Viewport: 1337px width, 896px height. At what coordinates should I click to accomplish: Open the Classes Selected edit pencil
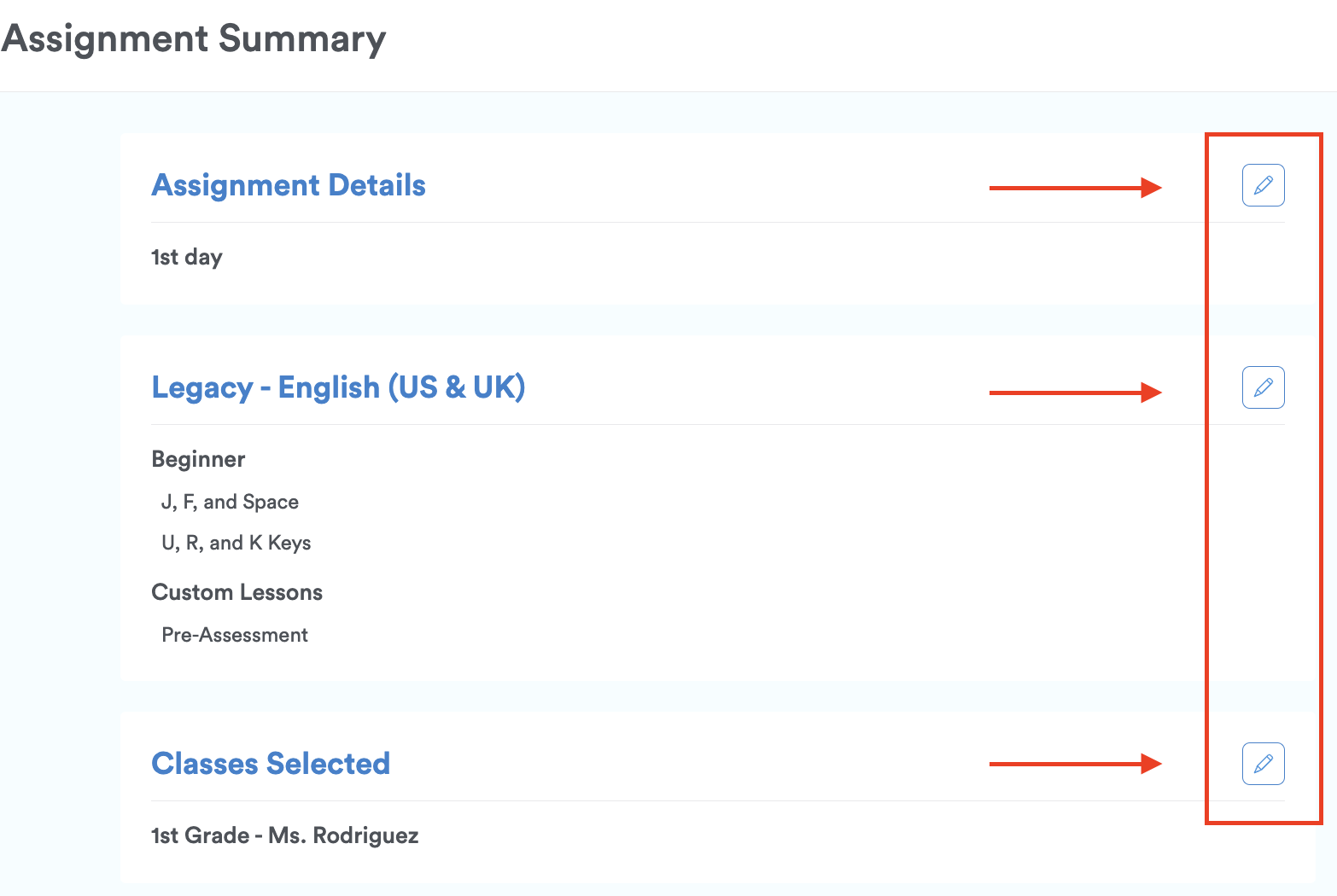tap(1263, 763)
